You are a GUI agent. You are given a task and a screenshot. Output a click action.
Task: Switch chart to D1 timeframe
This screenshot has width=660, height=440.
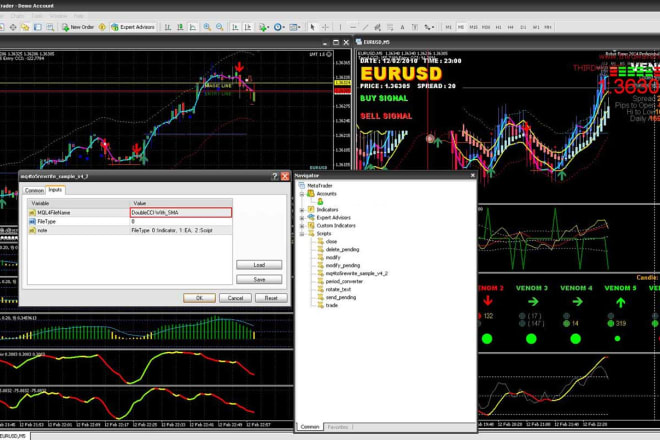click(x=523, y=27)
